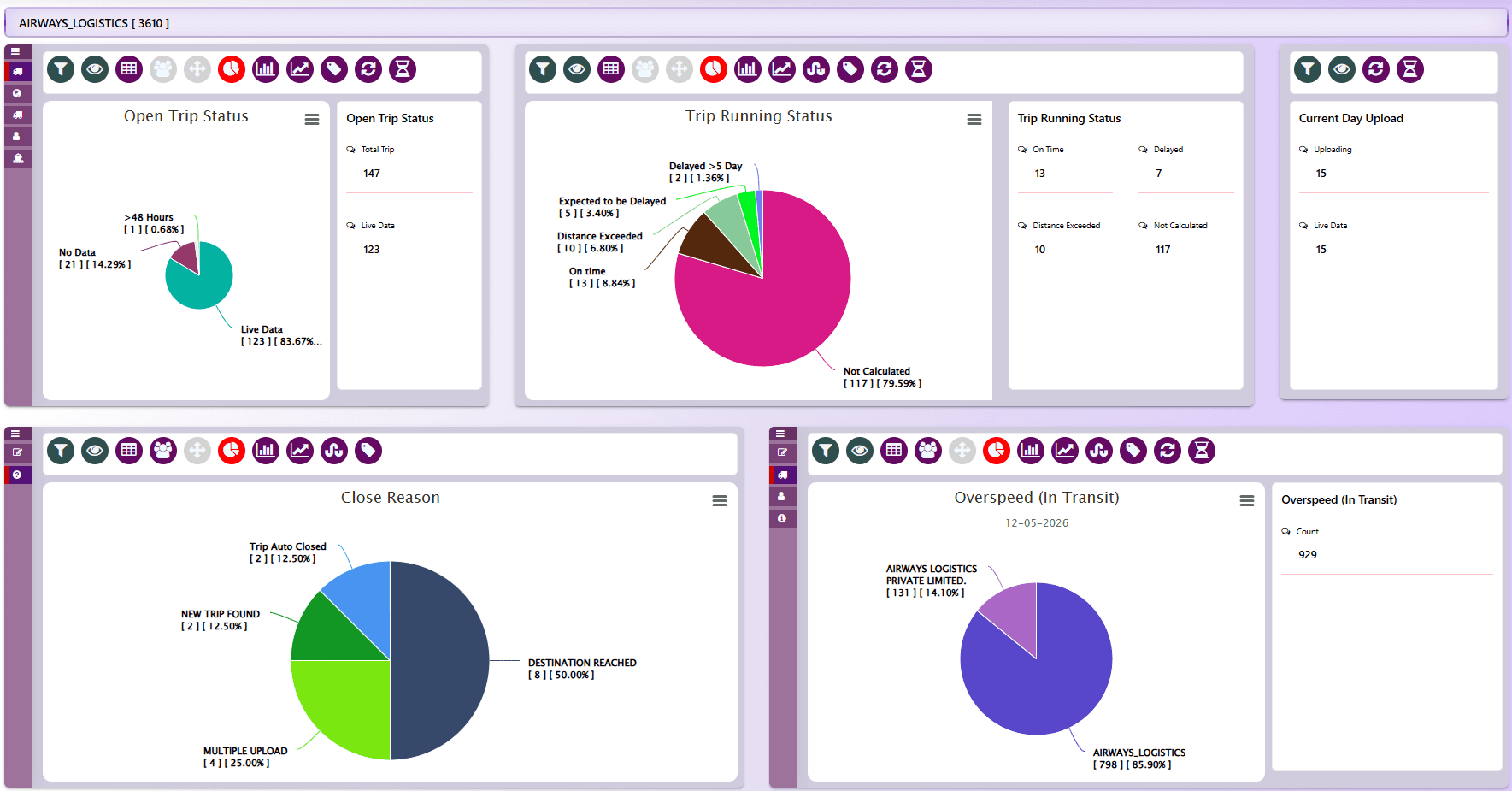Viewport: 1512px width, 791px height.
Task: Open filter in Trip Running Status toolbar
Action: [543, 69]
